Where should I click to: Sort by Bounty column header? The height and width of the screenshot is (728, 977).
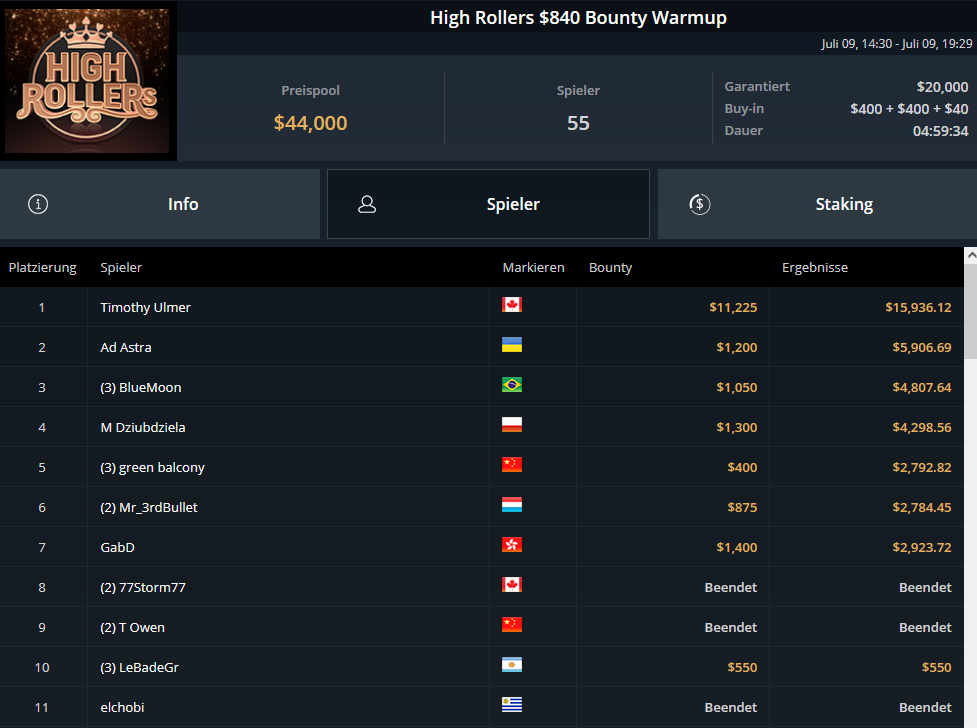[x=610, y=267]
